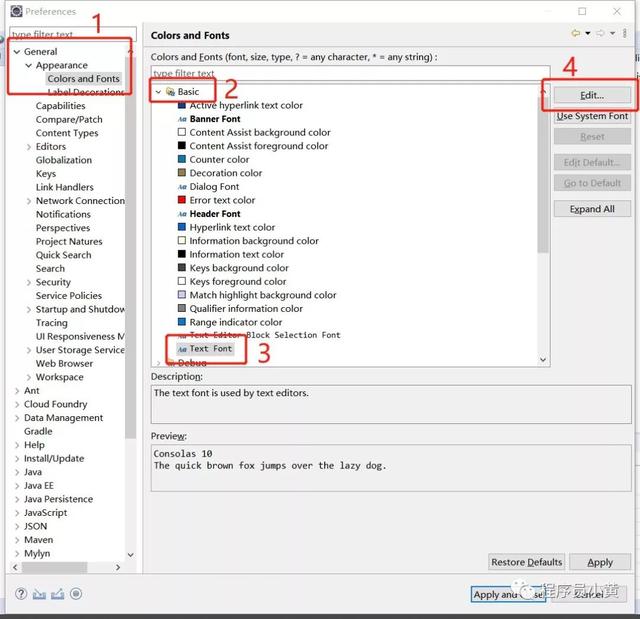640x619 pixels.
Task: Click Range indicator color swatch
Action: 182,322
